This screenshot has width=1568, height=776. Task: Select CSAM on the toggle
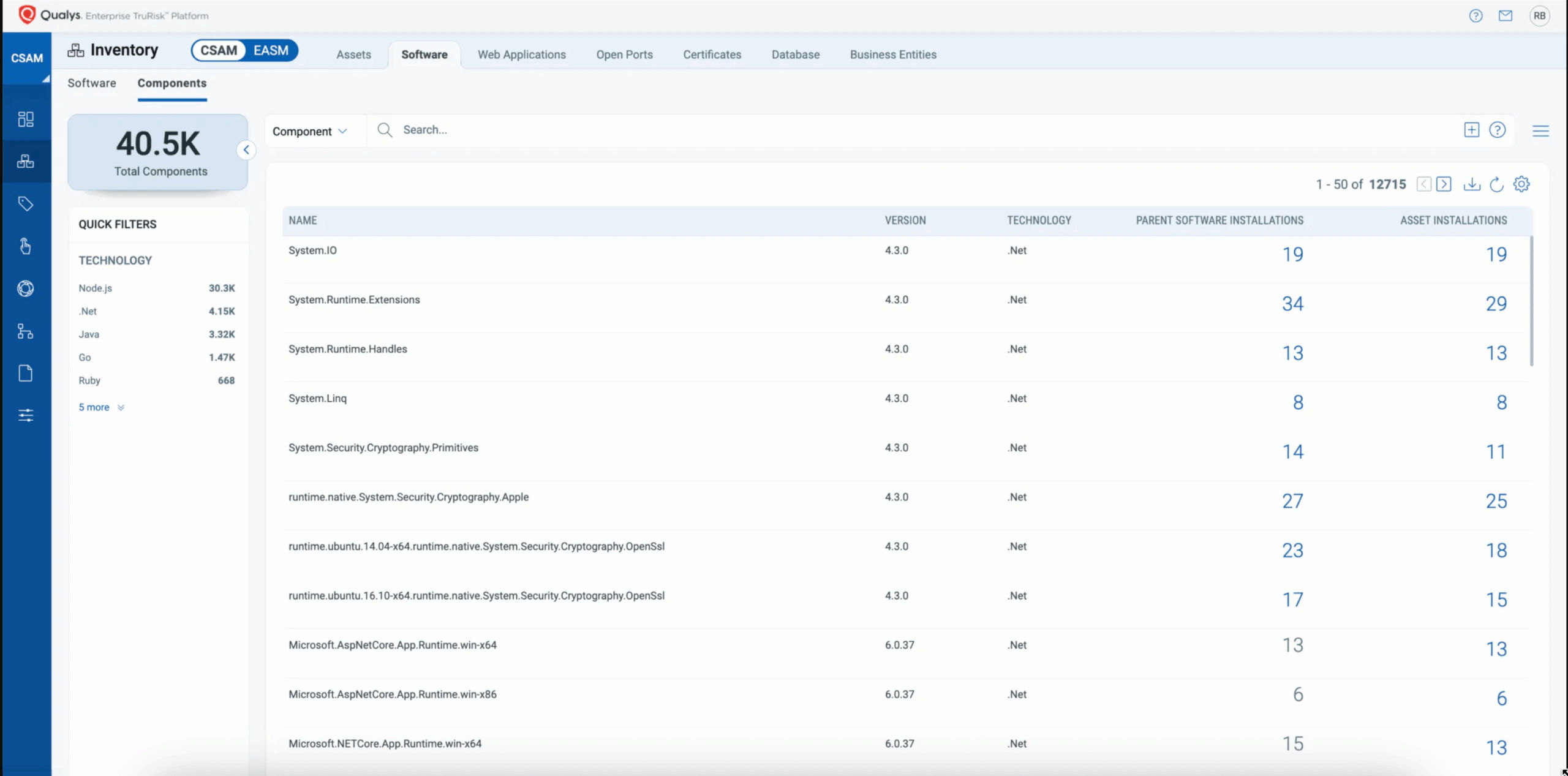pos(219,50)
